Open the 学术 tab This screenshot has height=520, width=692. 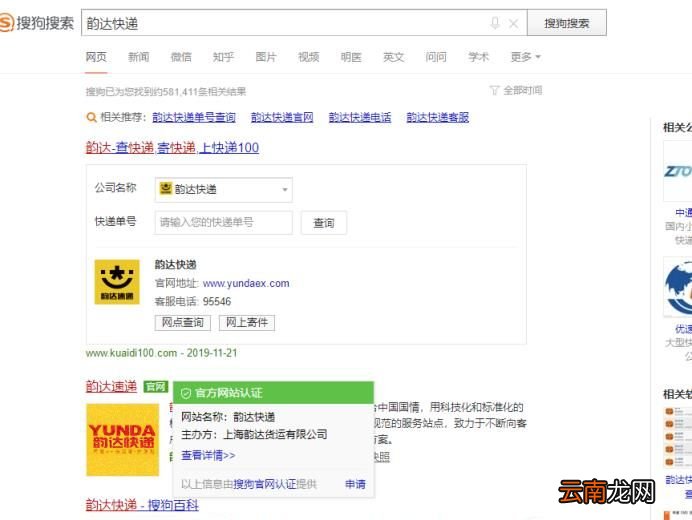tap(478, 57)
